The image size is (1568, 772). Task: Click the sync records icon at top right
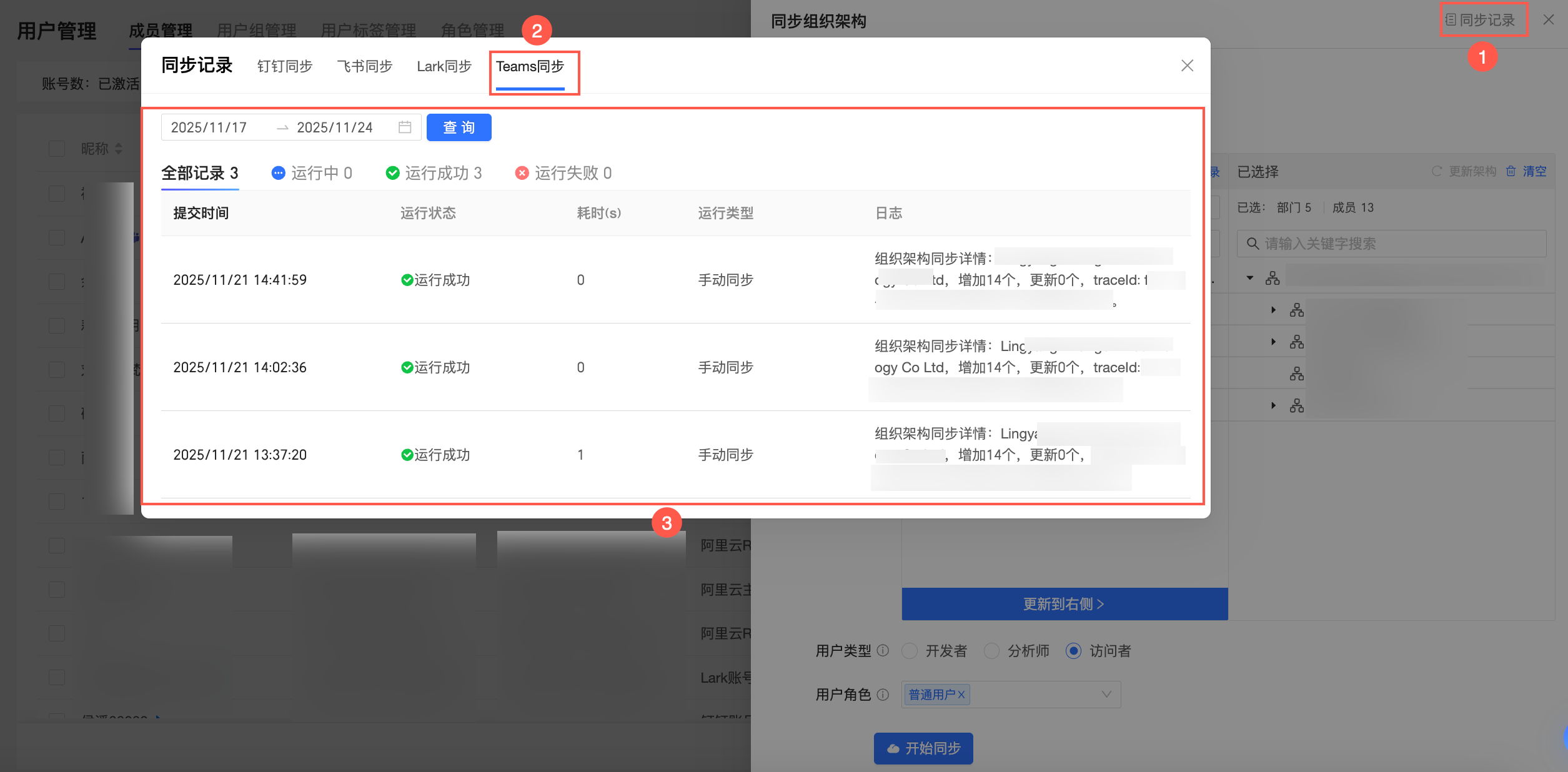tap(1451, 20)
